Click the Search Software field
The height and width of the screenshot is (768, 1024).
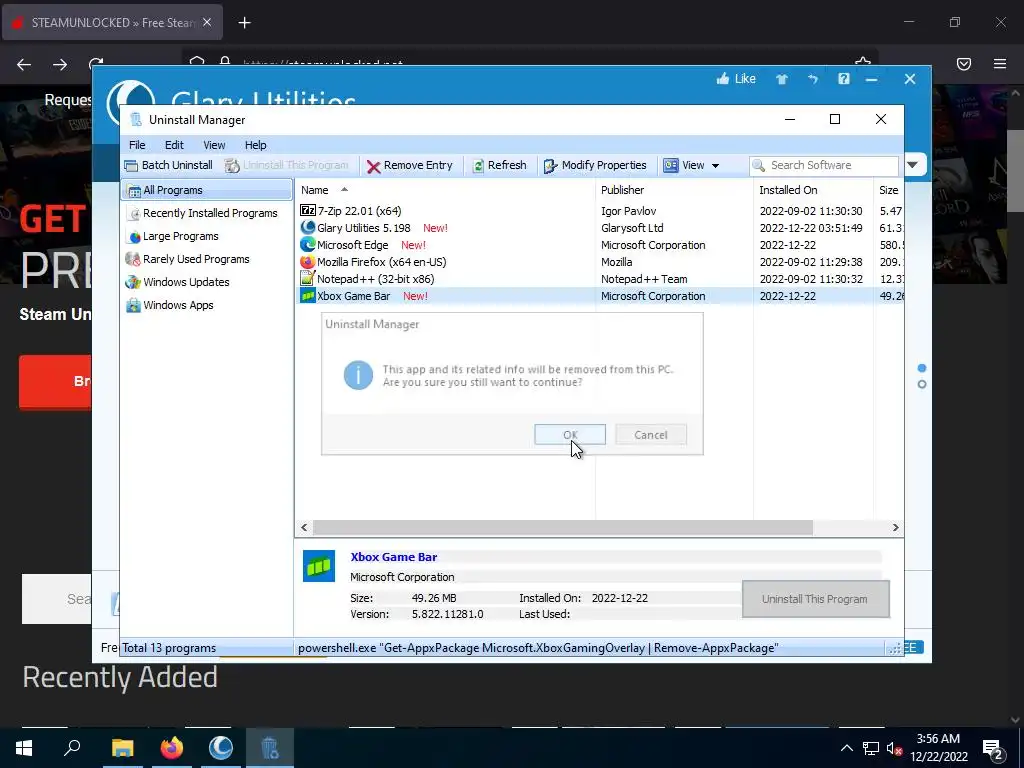coord(824,165)
